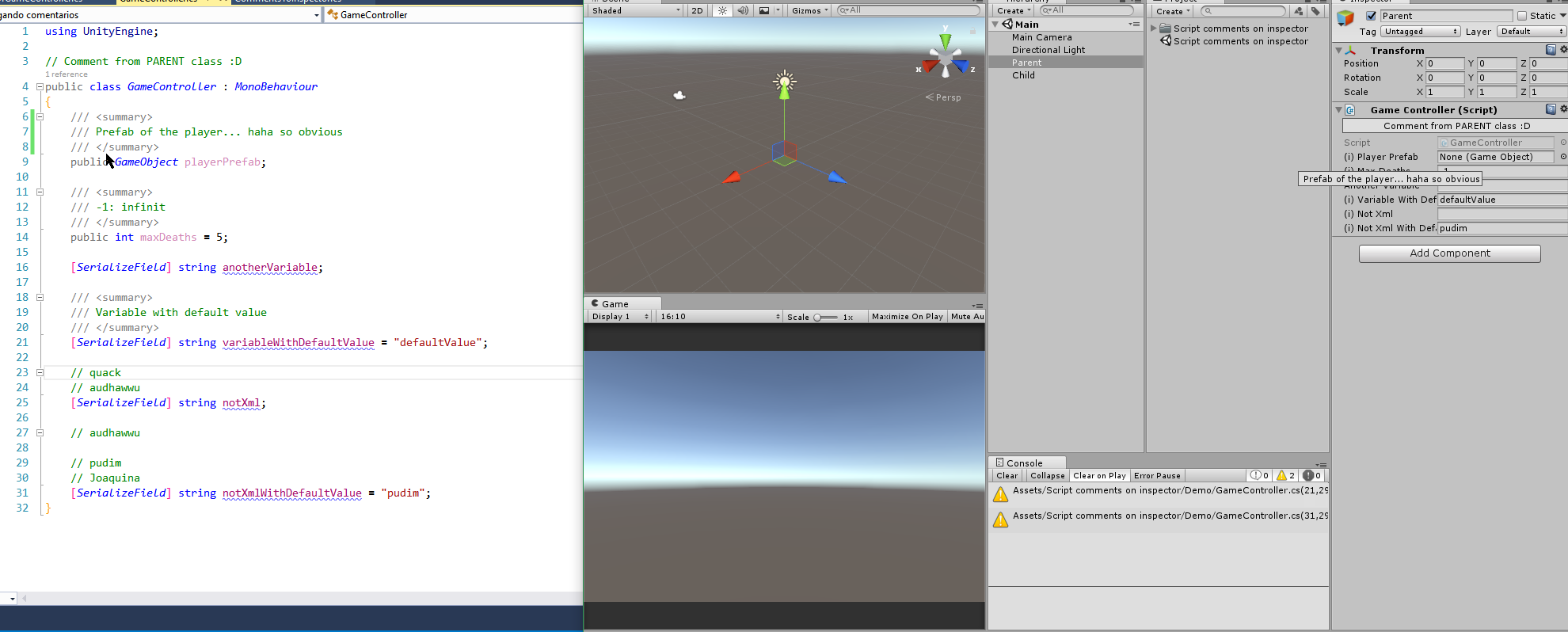Toggle 2D view mode in Scene

click(697, 10)
